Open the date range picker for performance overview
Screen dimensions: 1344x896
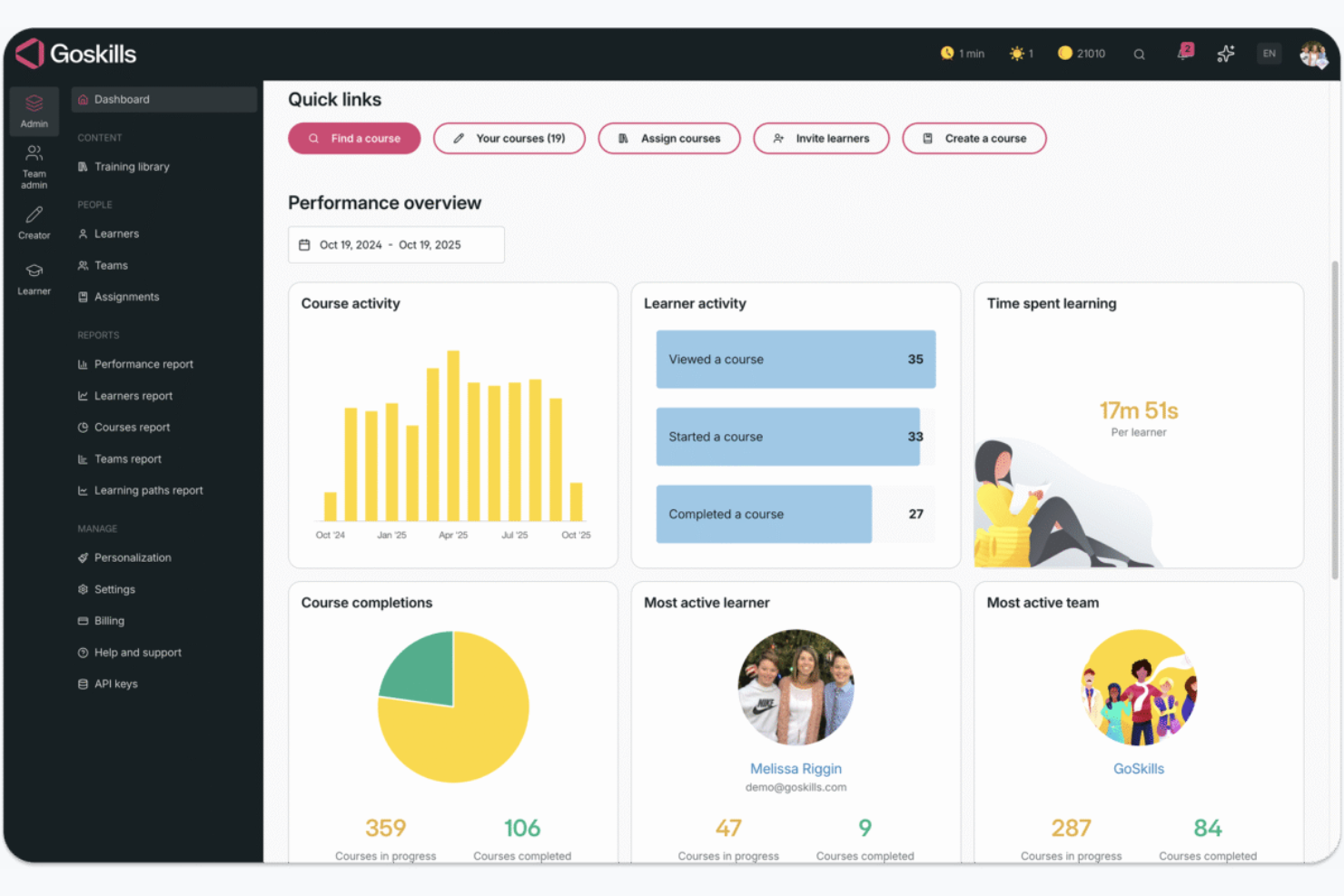[x=396, y=244]
